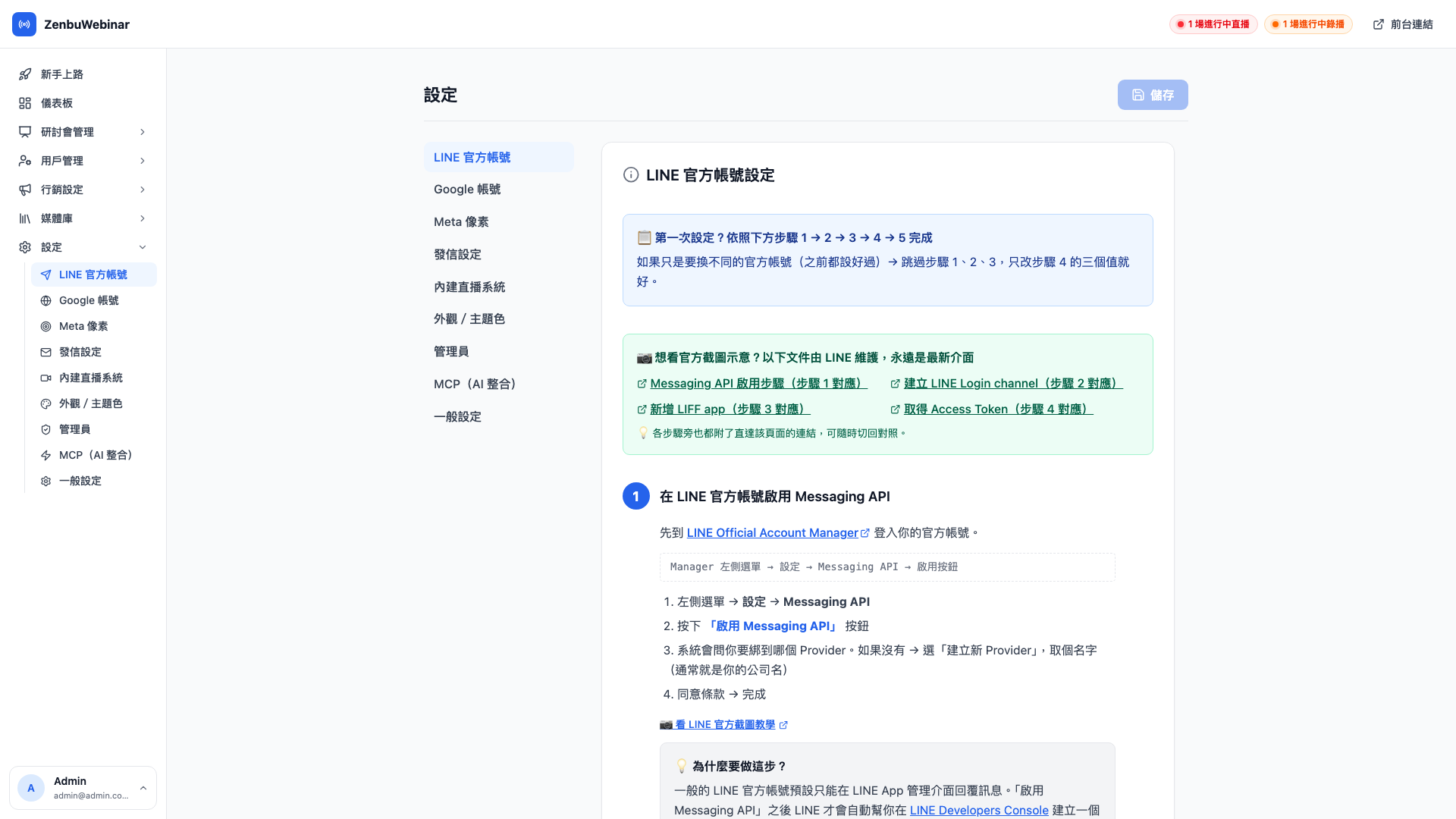Viewport: 1456px width, 819px height.
Task: Click the info icon next to LINE 官方帳號設定
Action: [x=631, y=175]
